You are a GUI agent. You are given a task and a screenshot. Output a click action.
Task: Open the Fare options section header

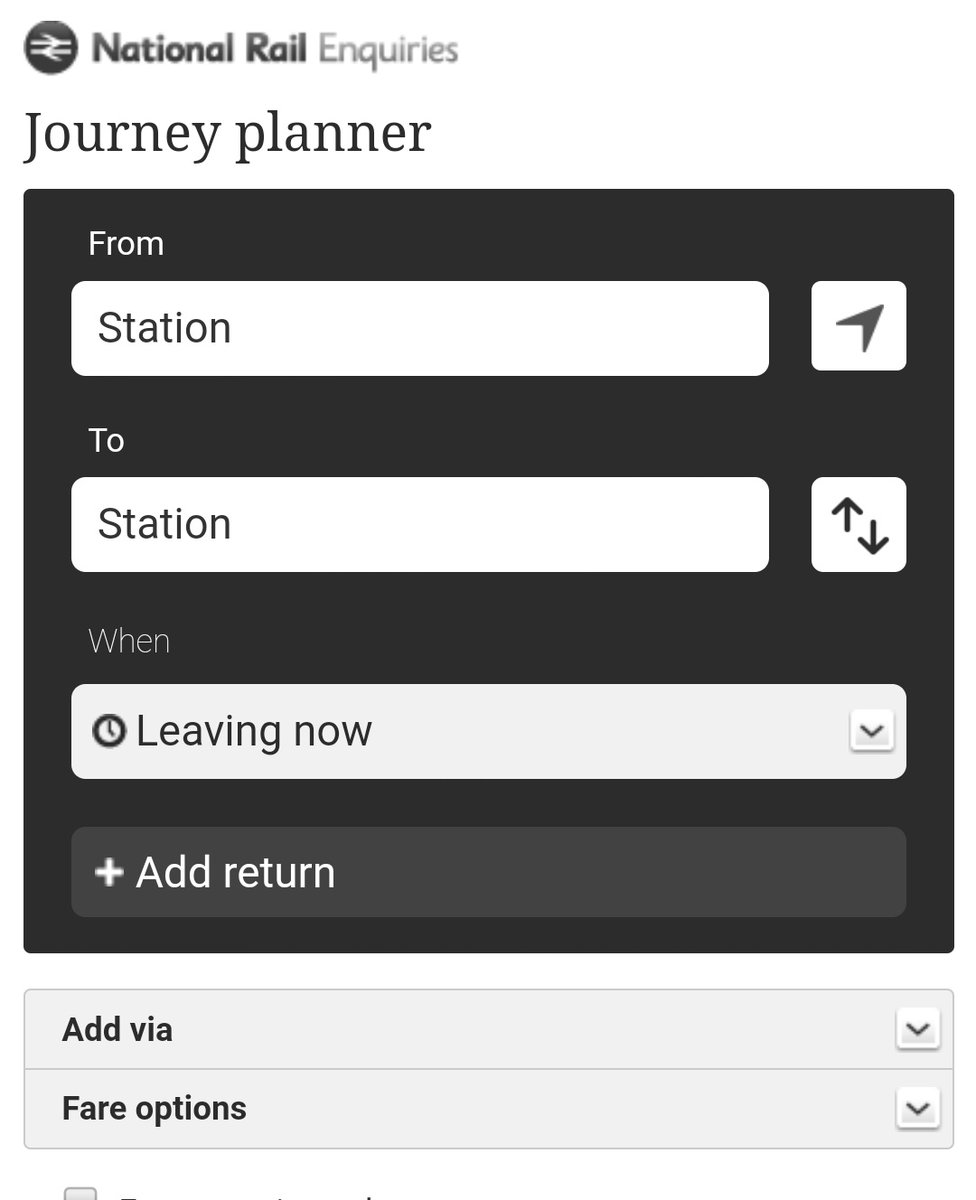[489, 1108]
